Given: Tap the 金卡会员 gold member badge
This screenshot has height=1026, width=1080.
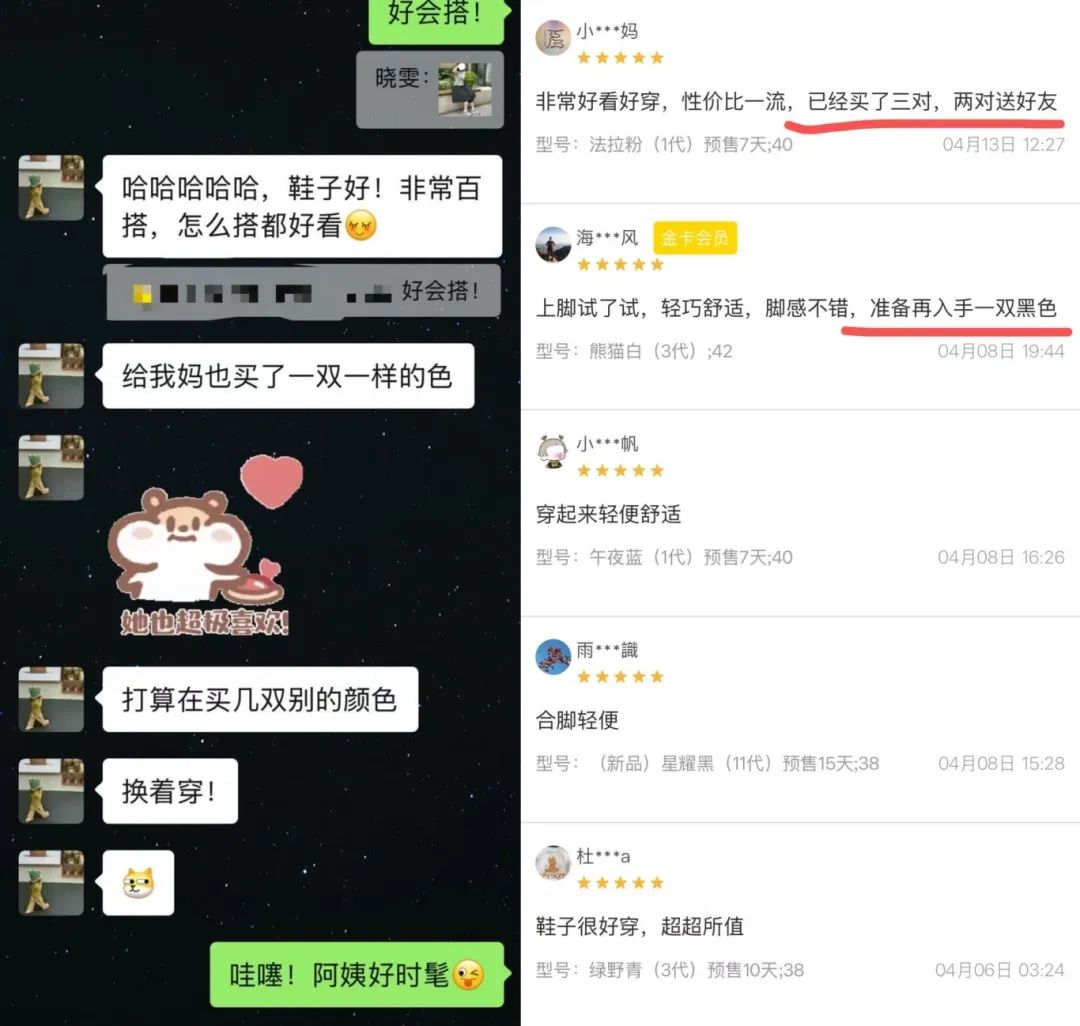Looking at the screenshot, I should [x=695, y=238].
